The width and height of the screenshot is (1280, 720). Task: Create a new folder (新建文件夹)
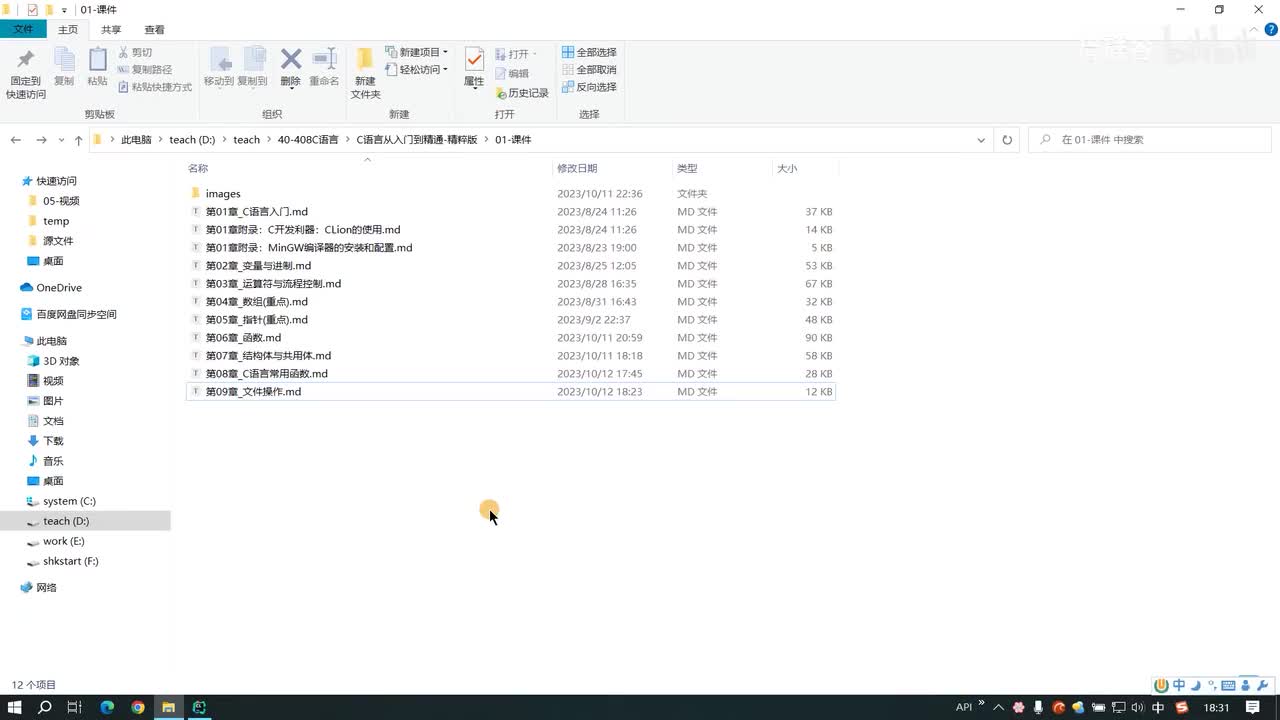pyautogui.click(x=365, y=73)
